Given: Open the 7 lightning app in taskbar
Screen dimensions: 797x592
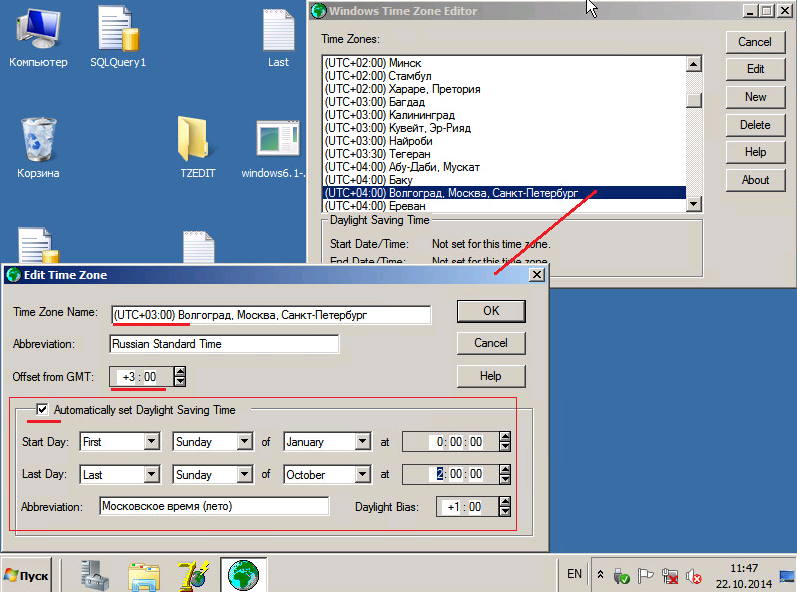Looking at the screenshot, I should pos(194,576).
